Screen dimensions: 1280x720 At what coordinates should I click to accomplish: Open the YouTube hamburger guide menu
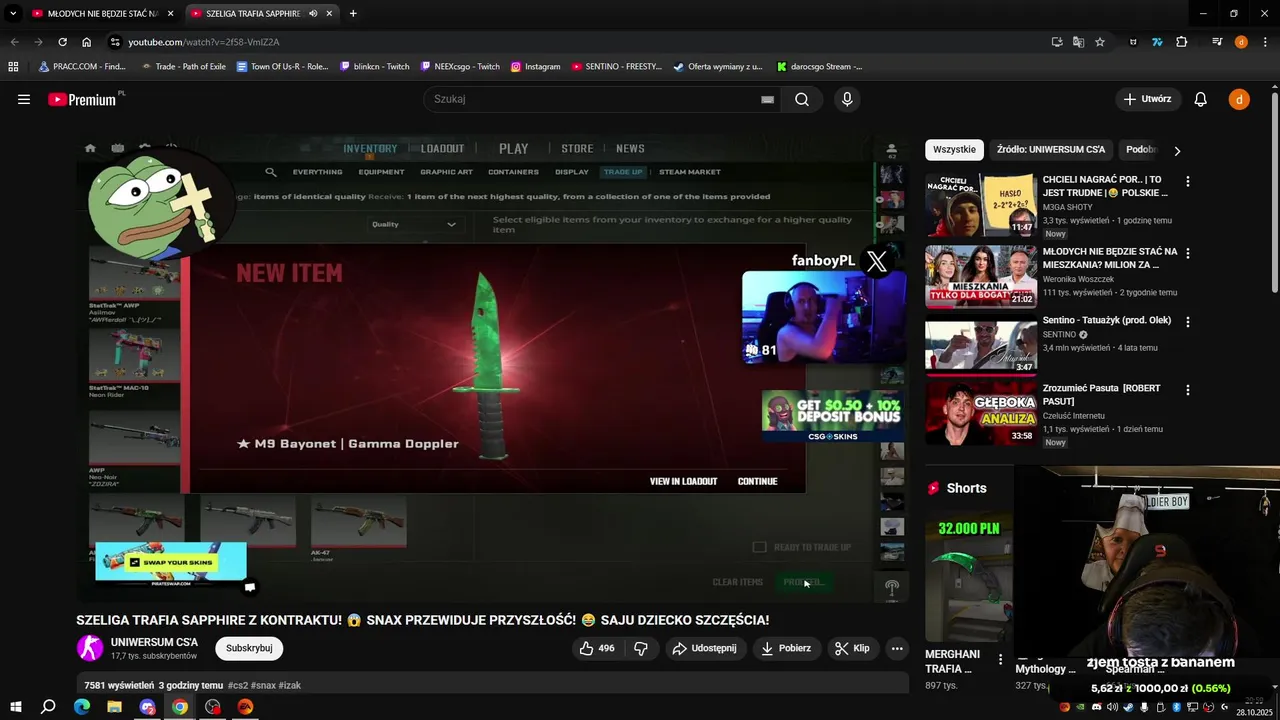tap(24, 99)
